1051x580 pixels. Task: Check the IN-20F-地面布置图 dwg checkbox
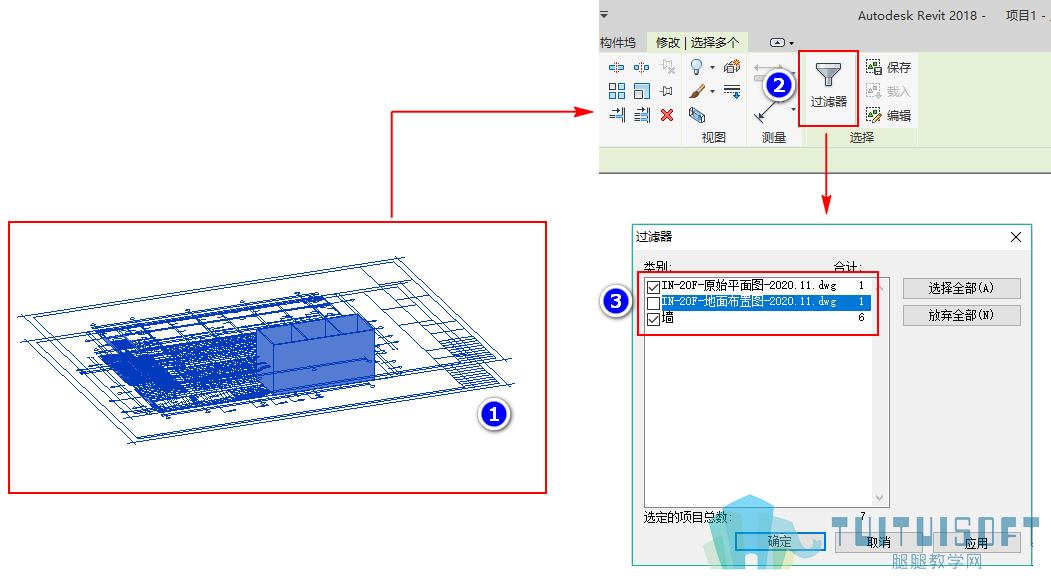click(654, 303)
